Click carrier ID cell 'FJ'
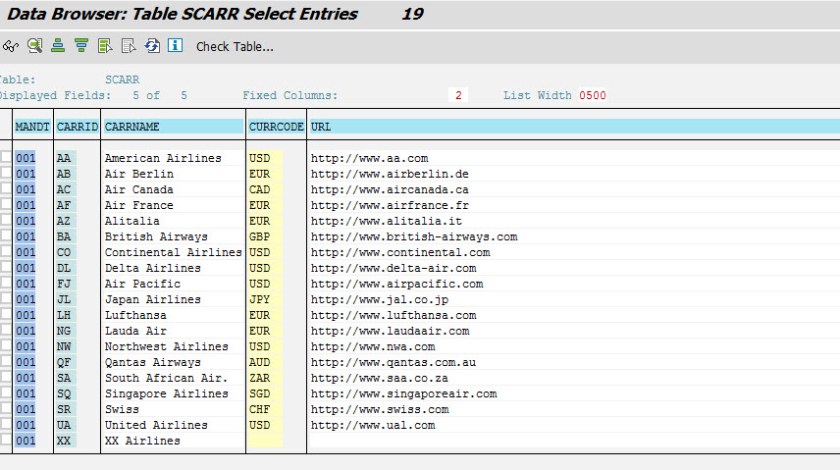Viewport: 840px width, 470px height. point(64,284)
